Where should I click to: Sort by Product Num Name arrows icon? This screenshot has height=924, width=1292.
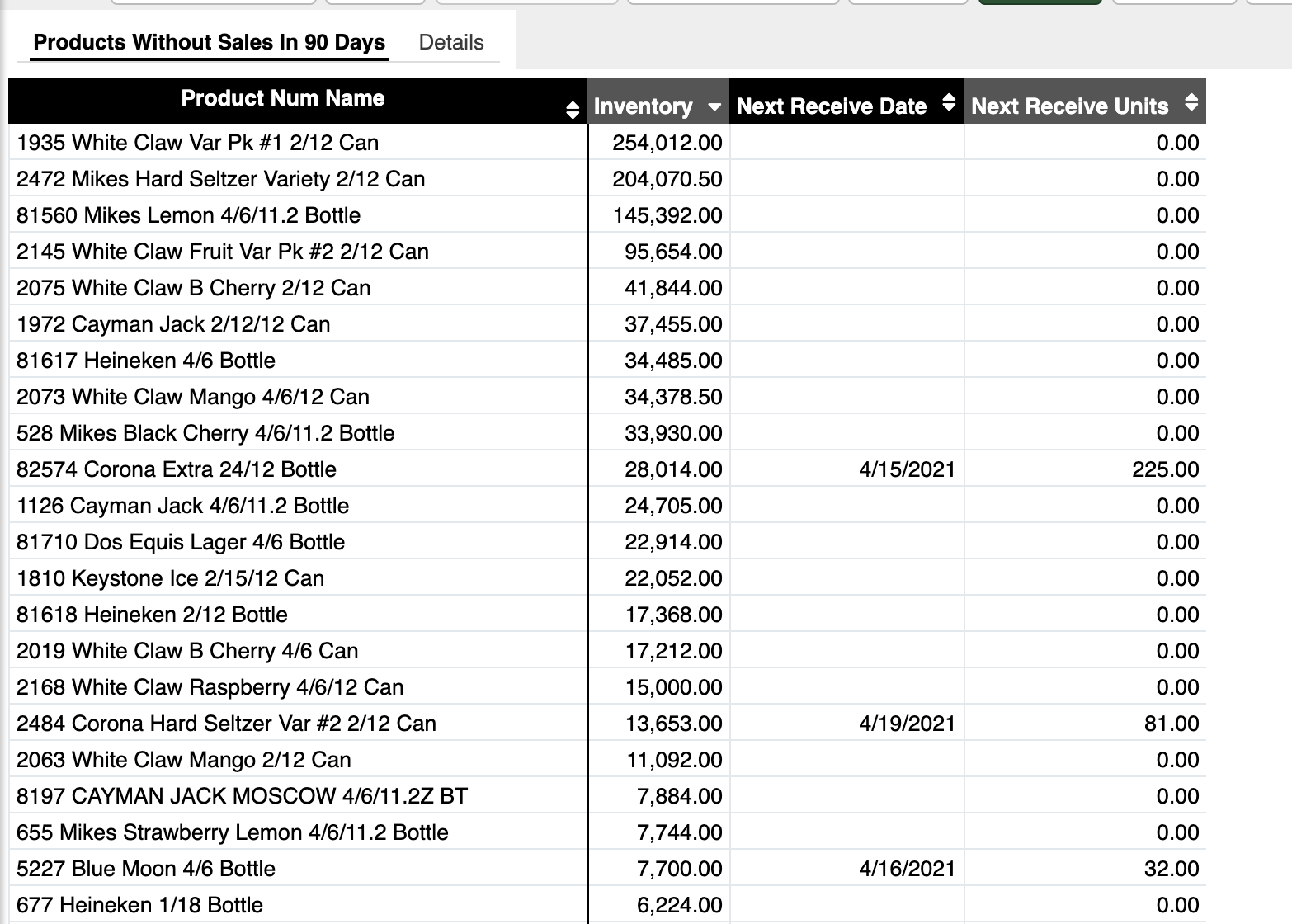(573, 110)
